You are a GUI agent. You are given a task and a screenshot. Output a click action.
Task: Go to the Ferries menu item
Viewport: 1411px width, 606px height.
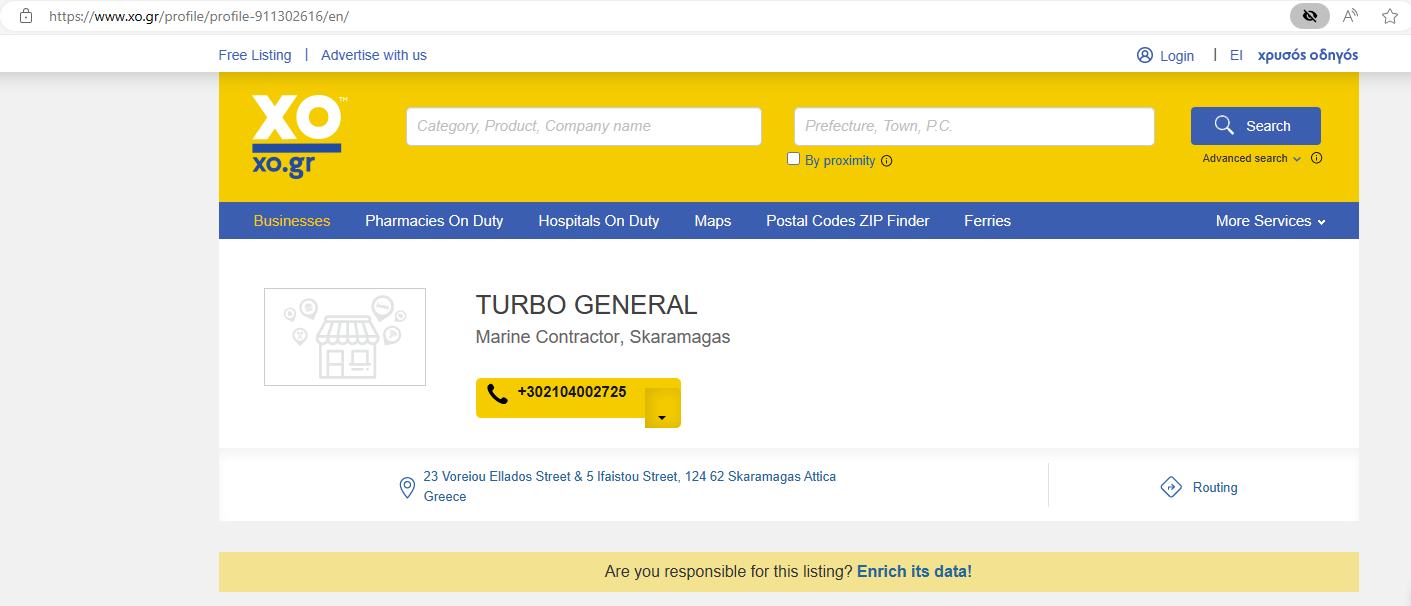click(x=987, y=221)
